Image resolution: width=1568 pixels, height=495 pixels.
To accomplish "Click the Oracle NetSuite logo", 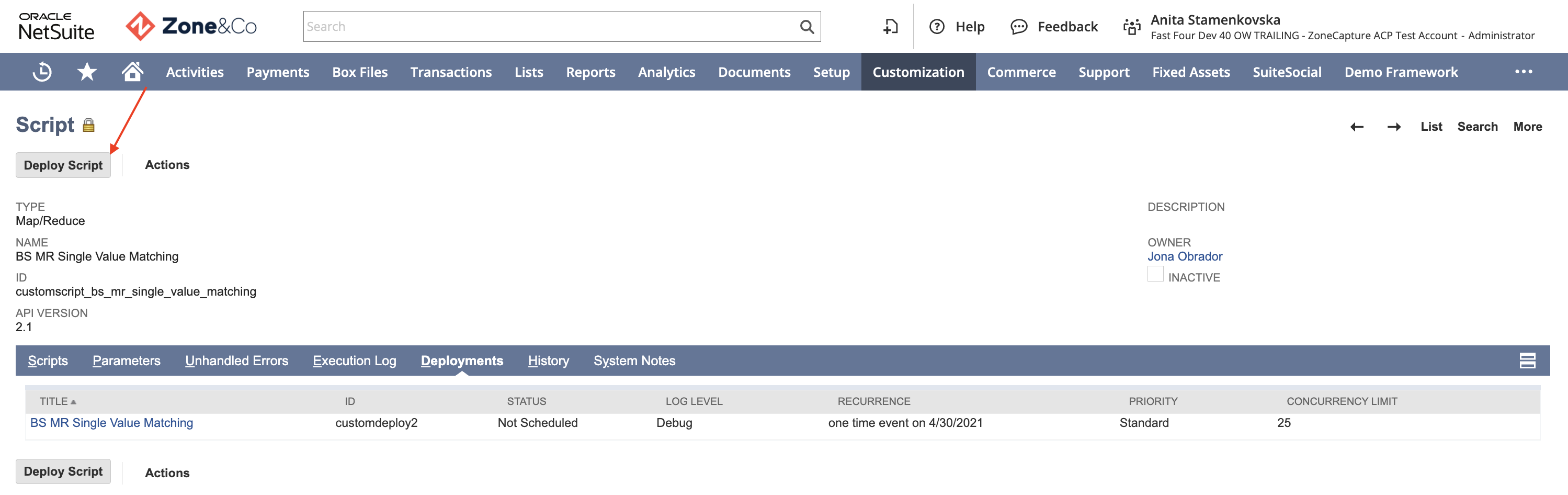I will pyautogui.click(x=56, y=26).
